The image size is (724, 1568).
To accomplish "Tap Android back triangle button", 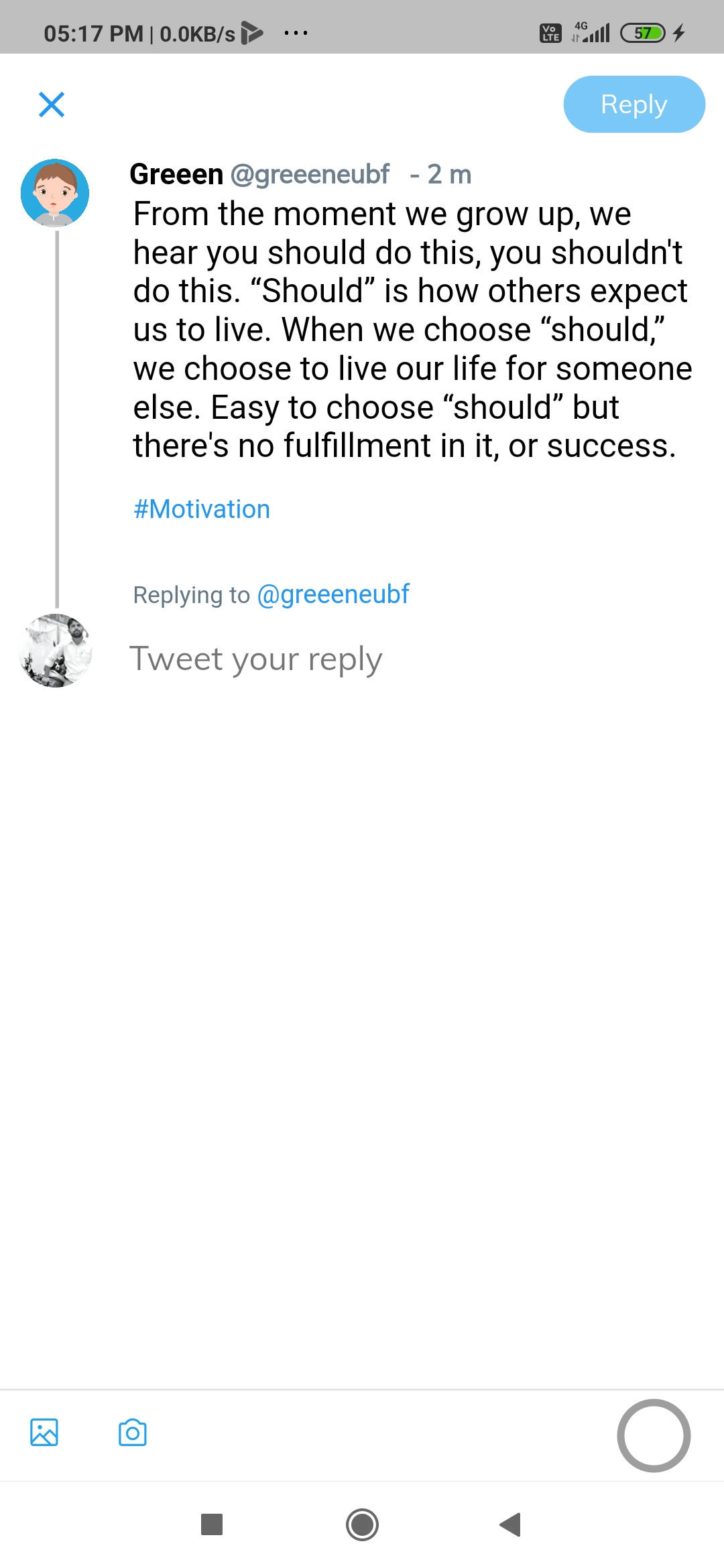I will pyautogui.click(x=511, y=1524).
